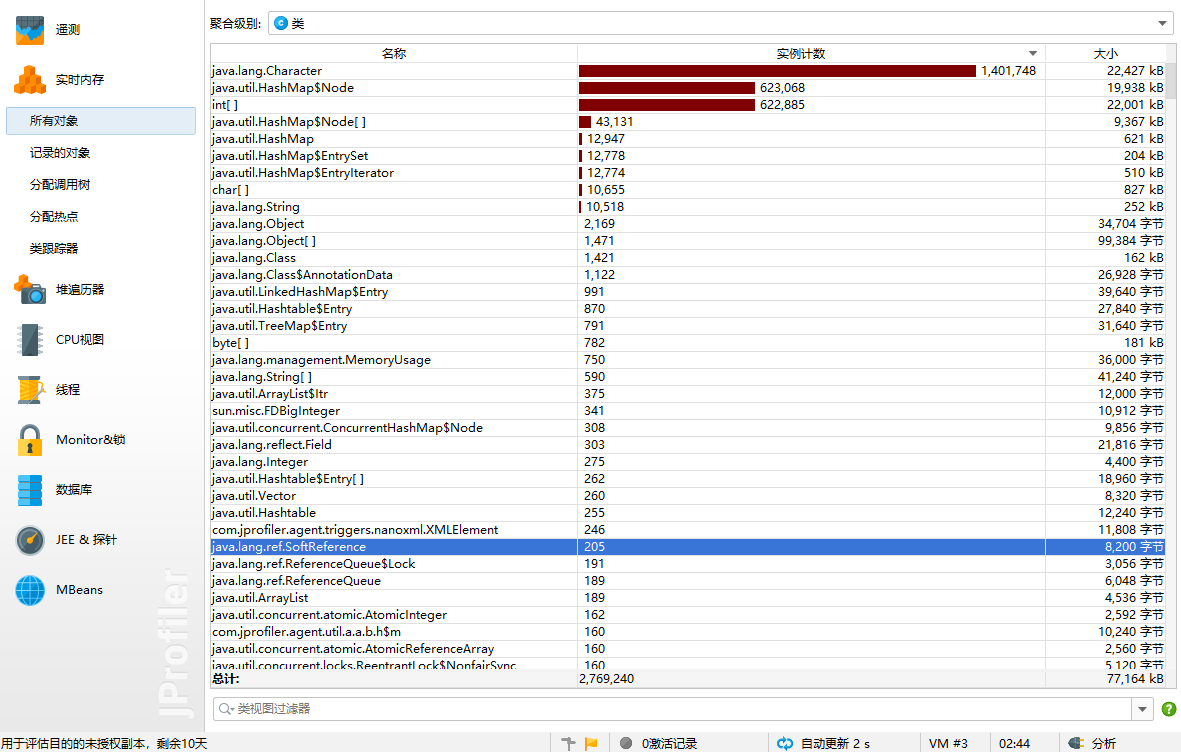Click the pin icon in status bar
Viewport: 1181px width, 752px height.
[569, 744]
